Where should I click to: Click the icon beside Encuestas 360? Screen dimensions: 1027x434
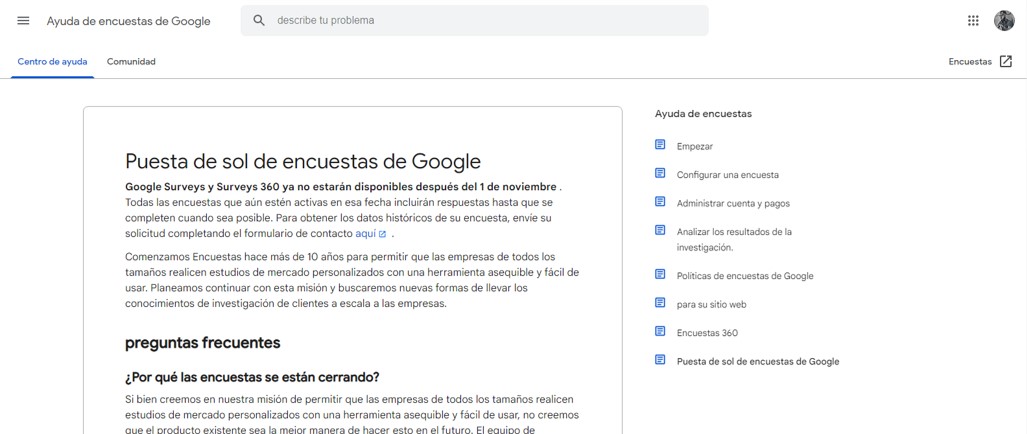click(x=660, y=331)
